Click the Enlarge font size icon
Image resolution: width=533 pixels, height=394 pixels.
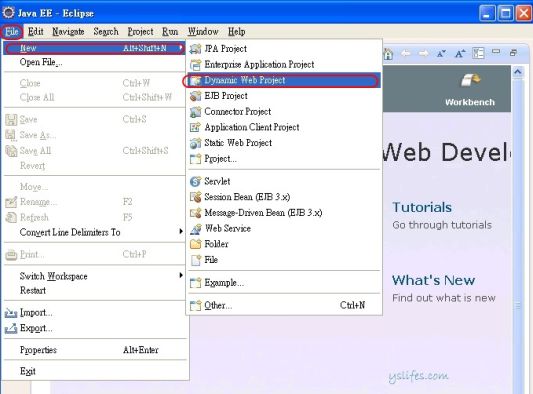(460, 53)
